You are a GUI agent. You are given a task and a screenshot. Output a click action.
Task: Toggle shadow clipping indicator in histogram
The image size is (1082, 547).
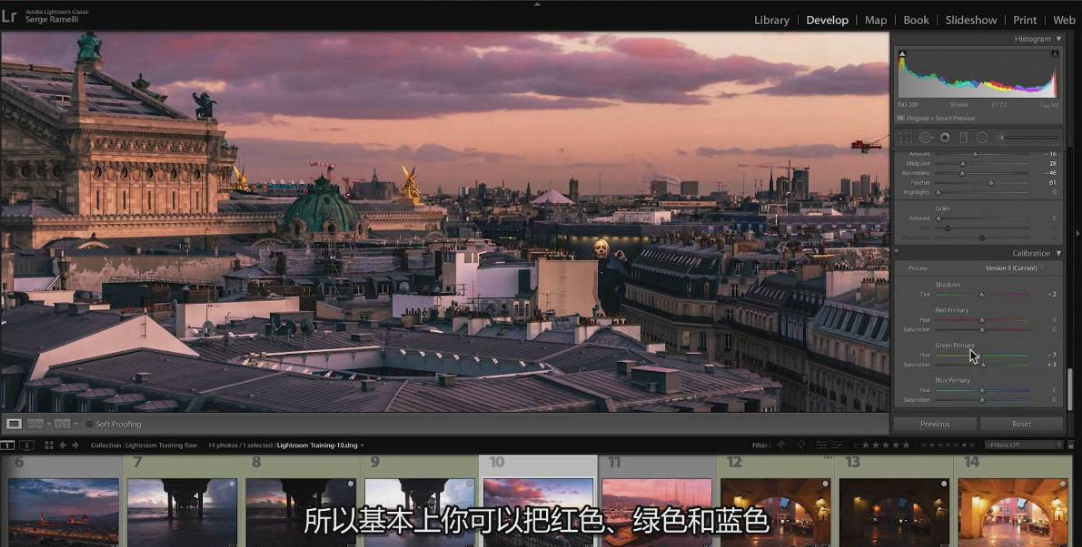point(902,54)
